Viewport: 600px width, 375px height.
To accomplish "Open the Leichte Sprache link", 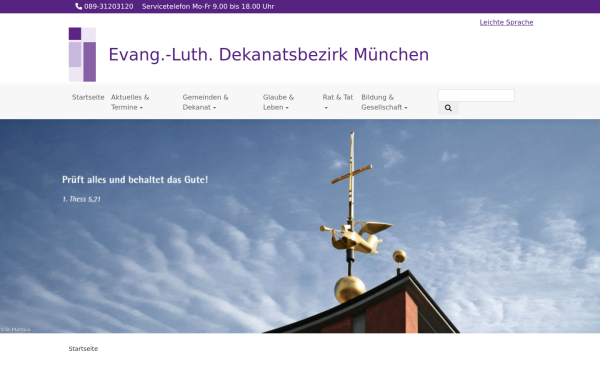I will [506, 22].
